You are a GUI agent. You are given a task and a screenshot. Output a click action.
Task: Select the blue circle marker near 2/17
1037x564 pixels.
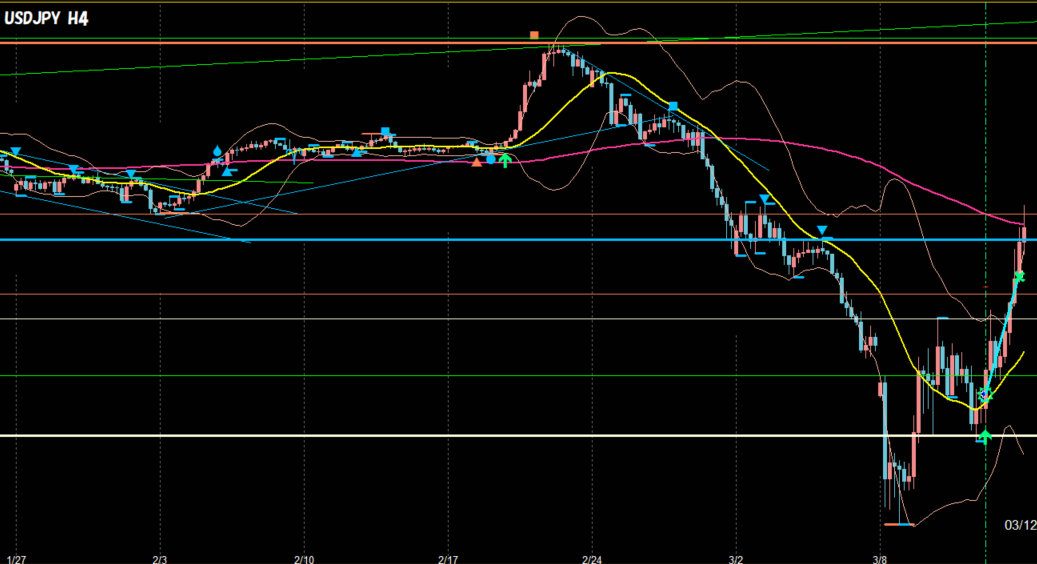[x=491, y=159]
